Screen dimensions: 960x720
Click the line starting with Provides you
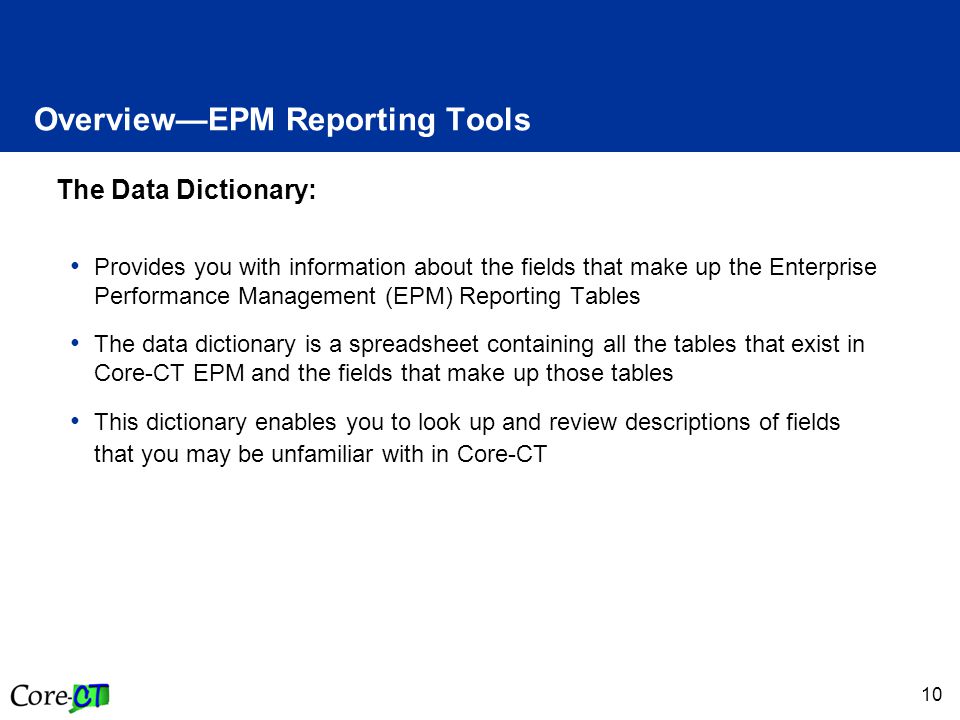click(x=486, y=268)
